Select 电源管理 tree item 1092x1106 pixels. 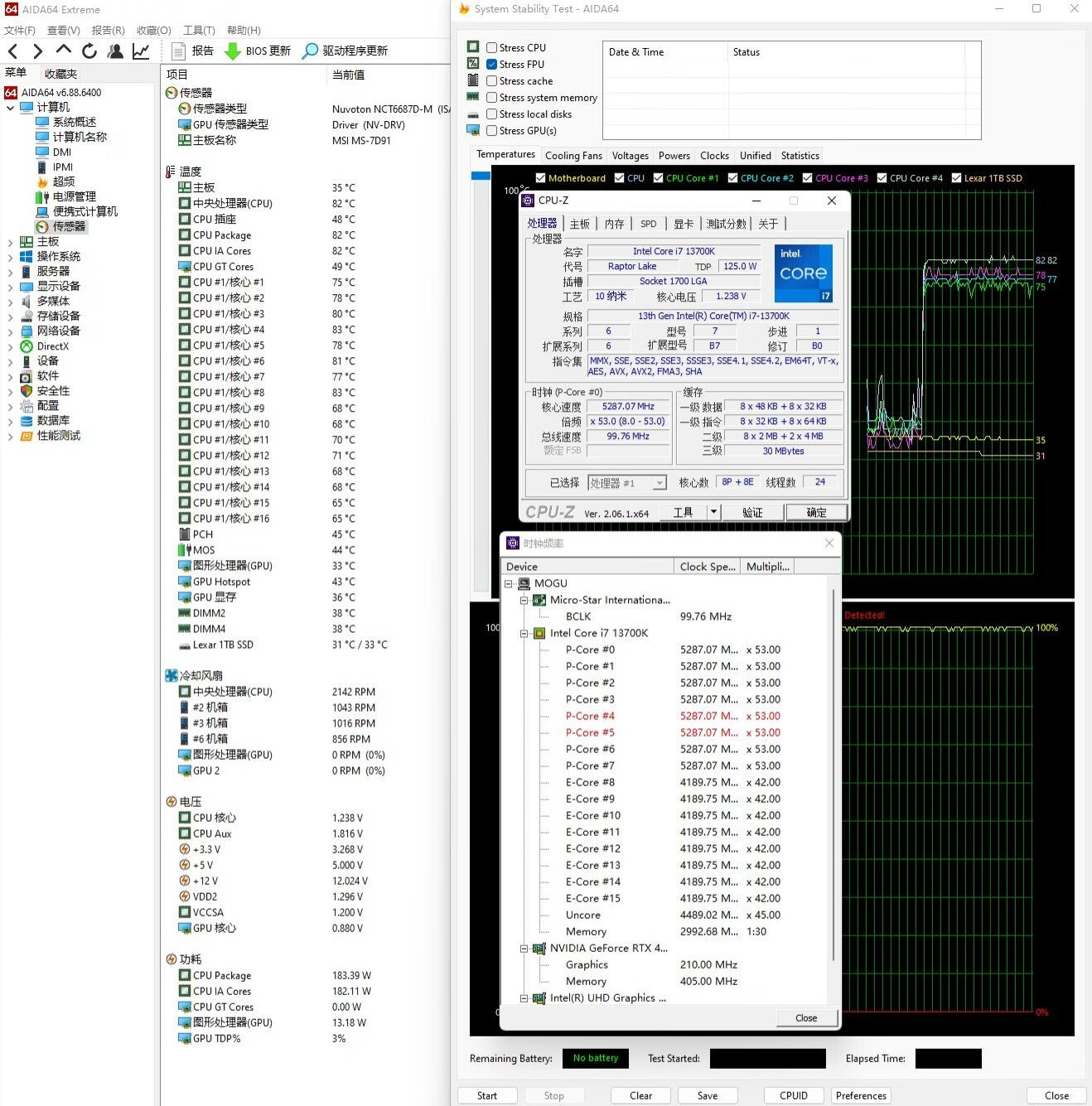[75, 196]
